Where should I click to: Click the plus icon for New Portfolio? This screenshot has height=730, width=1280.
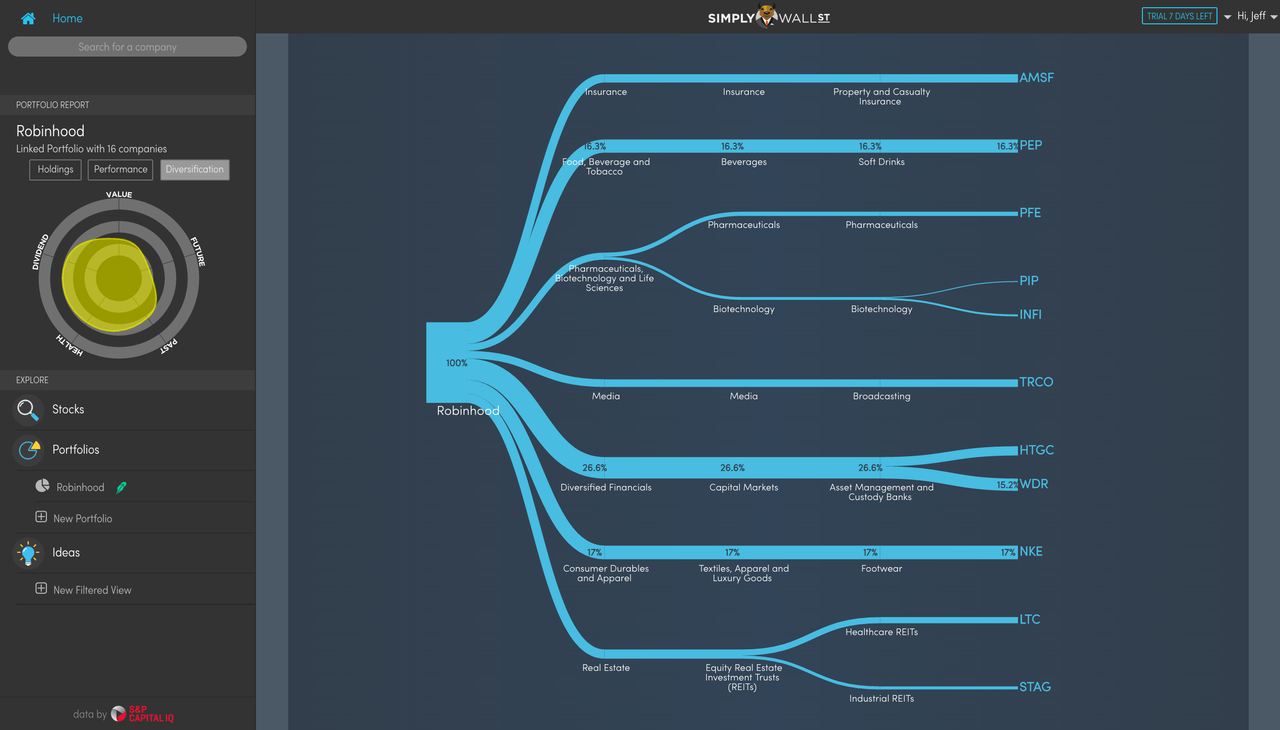41,517
